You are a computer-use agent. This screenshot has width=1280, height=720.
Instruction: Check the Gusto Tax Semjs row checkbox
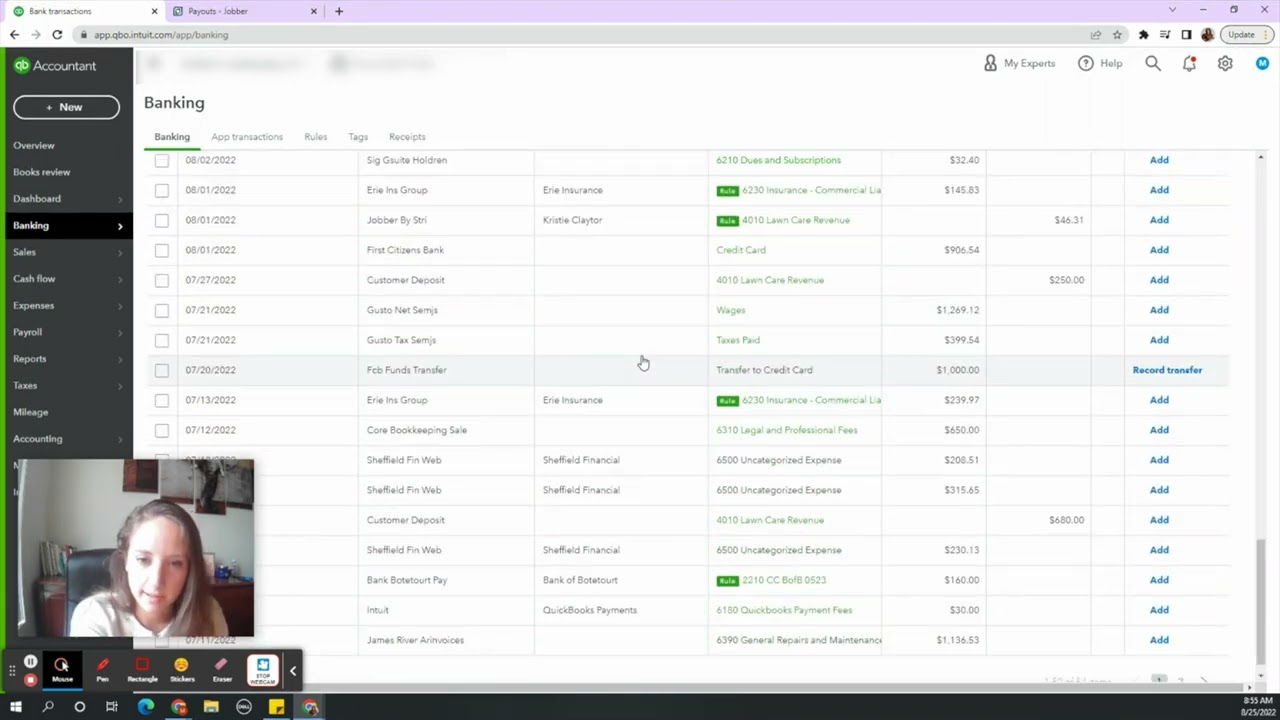click(162, 340)
